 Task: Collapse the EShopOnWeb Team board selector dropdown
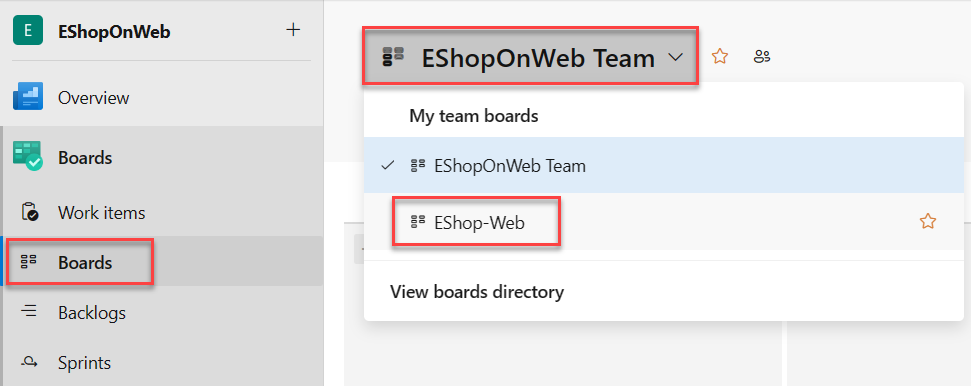coord(531,56)
